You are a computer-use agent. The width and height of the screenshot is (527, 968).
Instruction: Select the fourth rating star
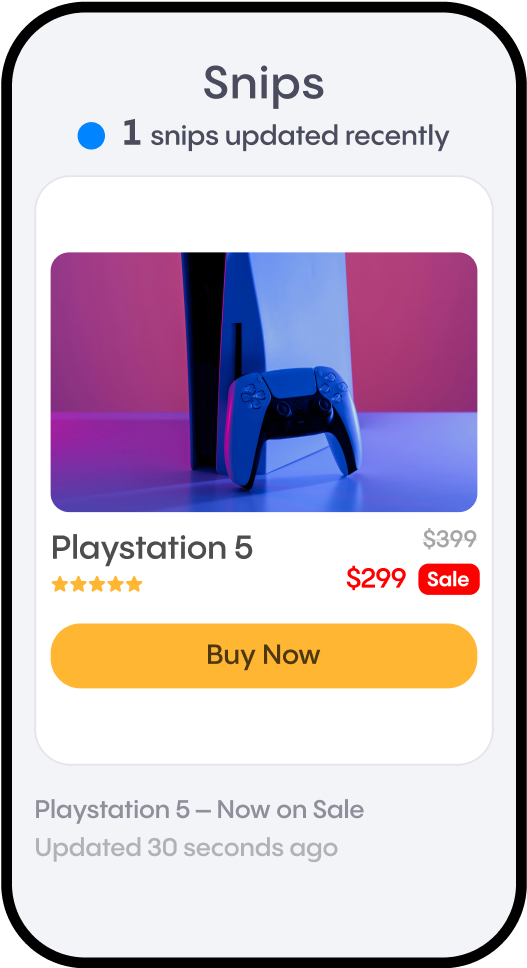[115, 584]
